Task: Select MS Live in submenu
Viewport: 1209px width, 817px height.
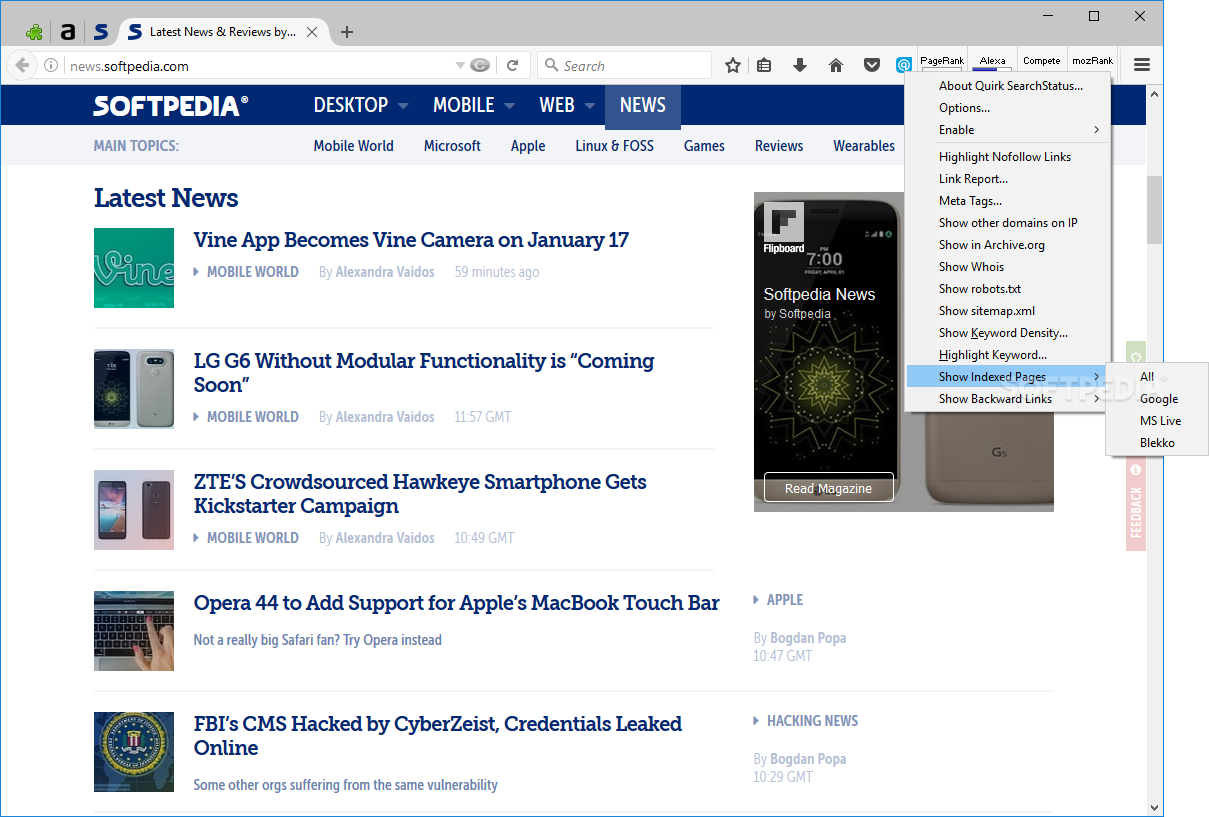Action: click(1157, 421)
